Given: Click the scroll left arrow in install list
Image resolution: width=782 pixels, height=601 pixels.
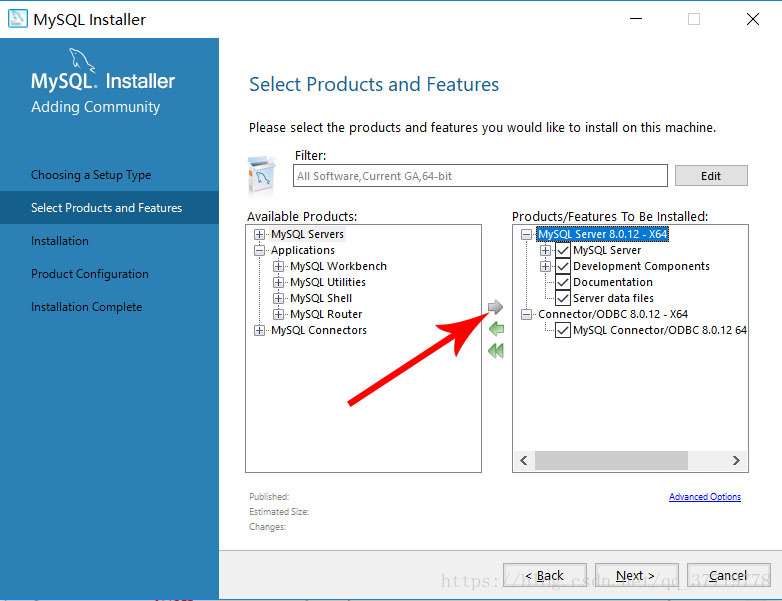Looking at the screenshot, I should pyautogui.click(x=524, y=460).
